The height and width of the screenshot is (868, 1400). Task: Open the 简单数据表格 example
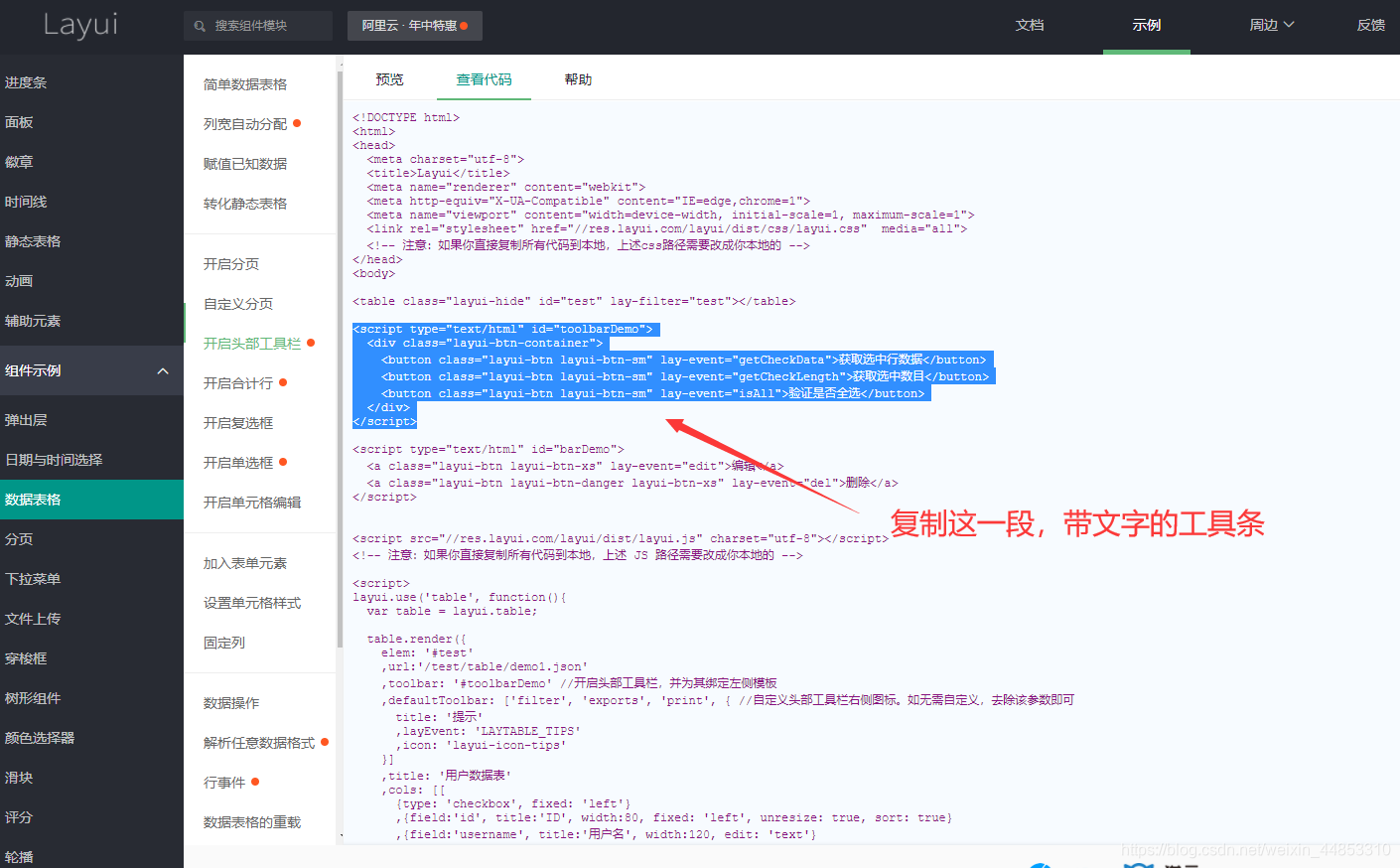[245, 84]
